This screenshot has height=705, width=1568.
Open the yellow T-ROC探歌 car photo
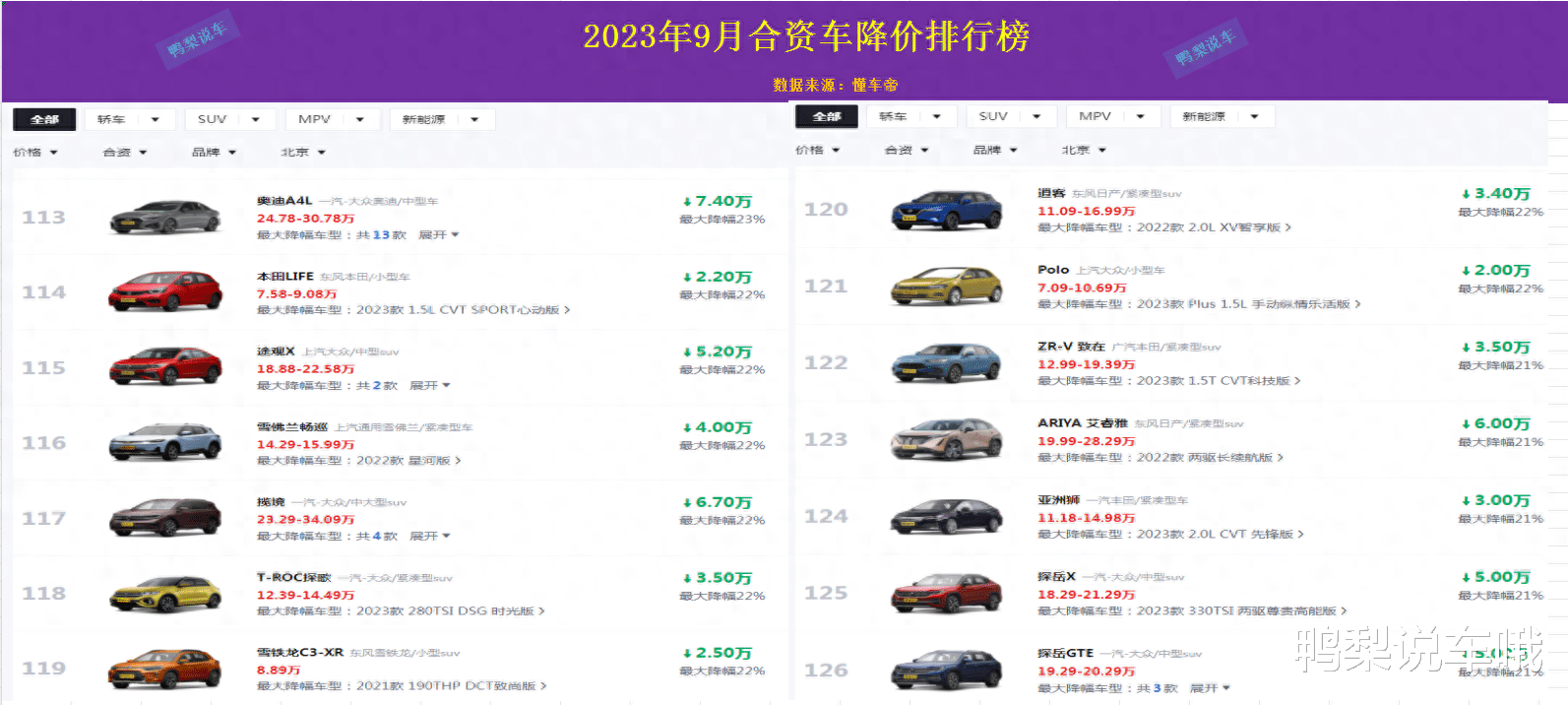(x=165, y=593)
